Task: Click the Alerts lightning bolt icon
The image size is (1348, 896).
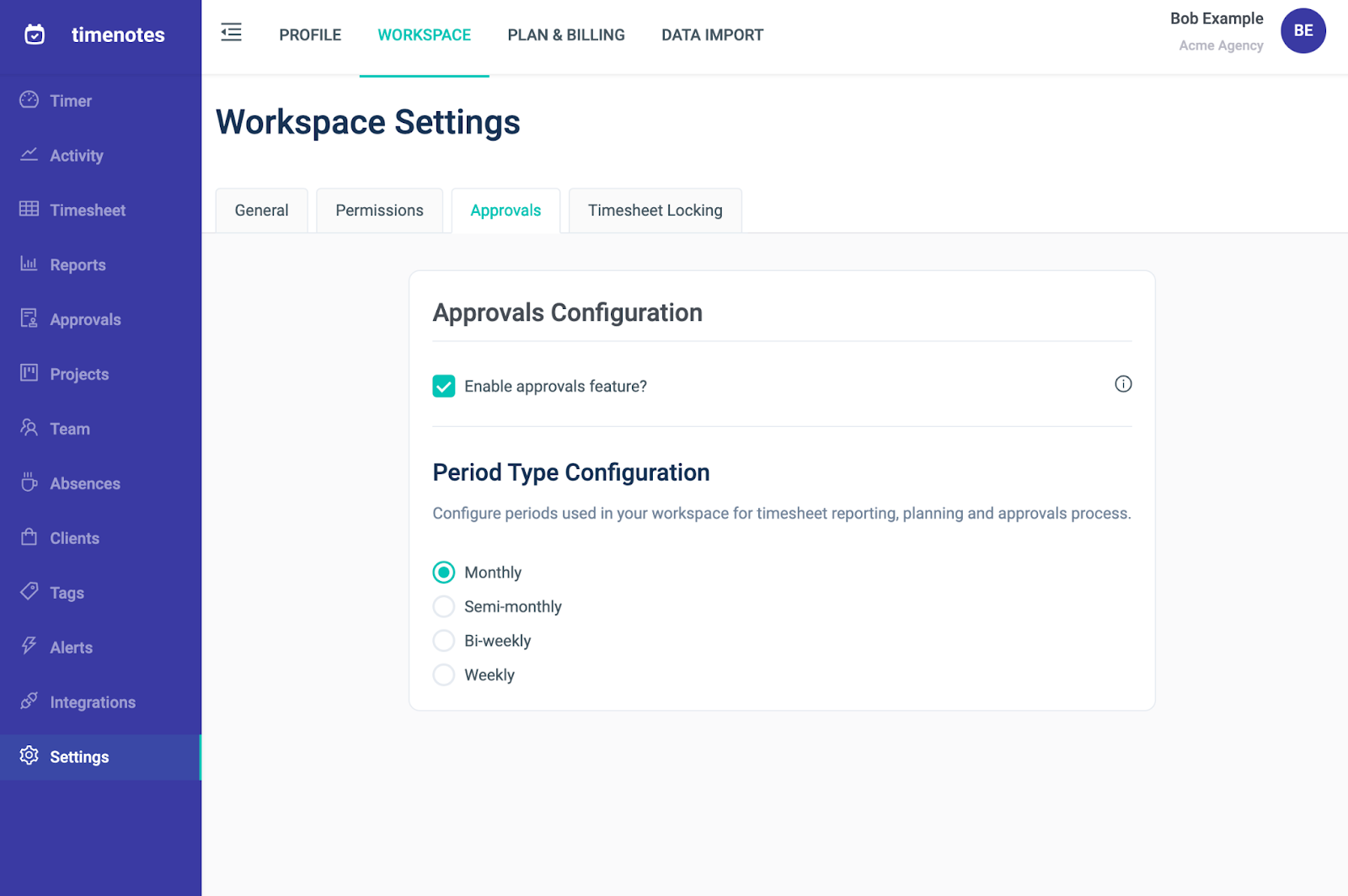Action: click(29, 646)
